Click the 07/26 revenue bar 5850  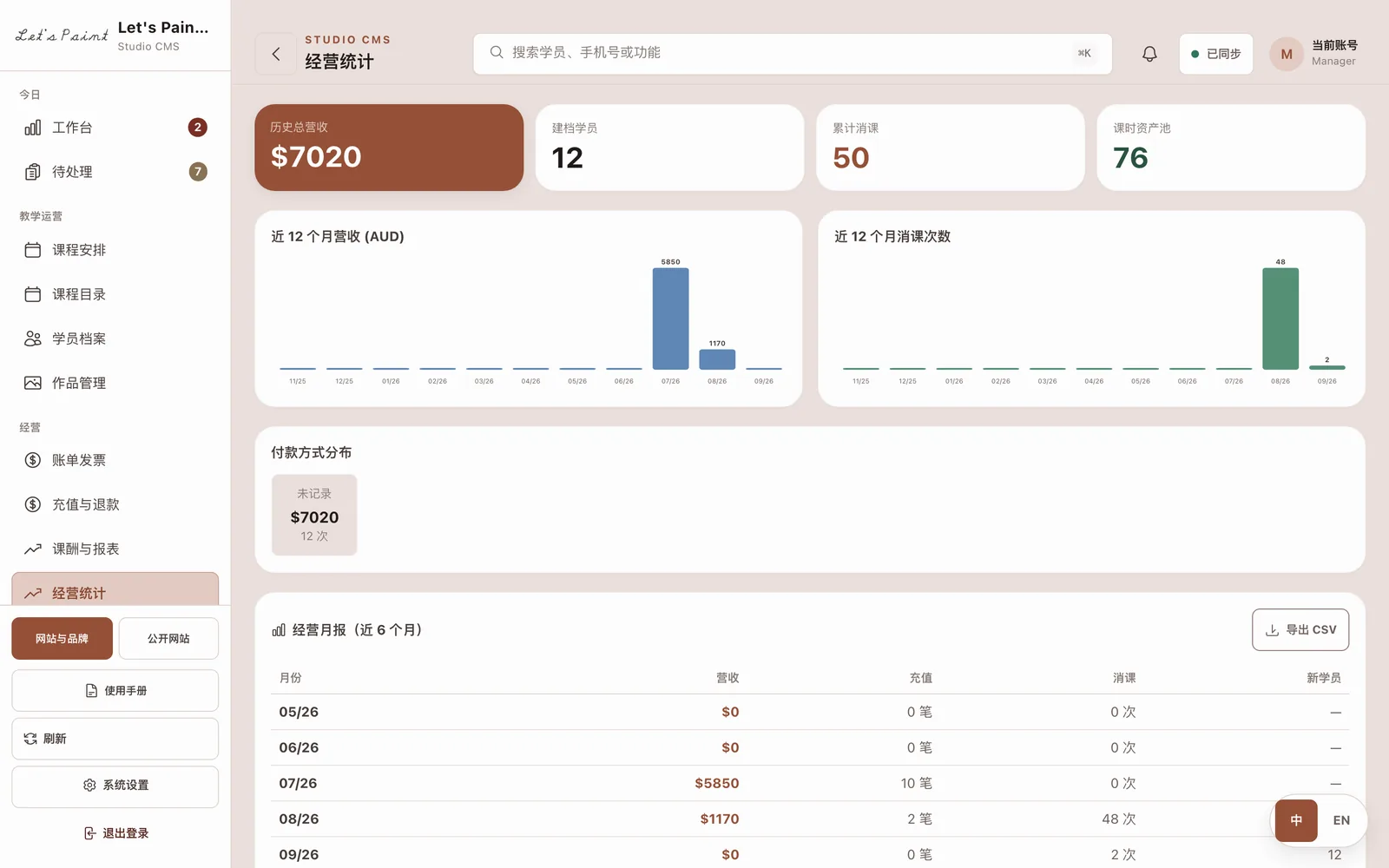tap(670, 319)
